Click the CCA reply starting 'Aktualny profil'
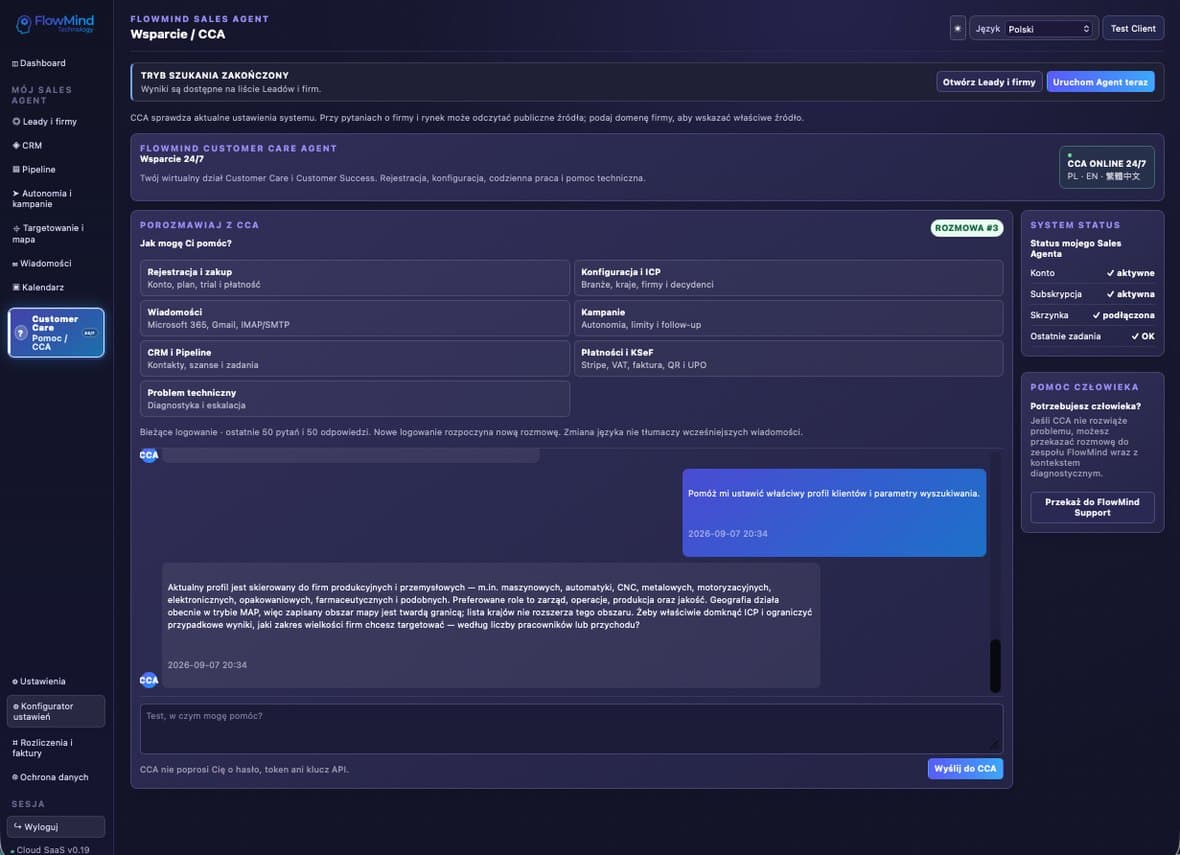This screenshot has width=1180, height=855. point(491,625)
